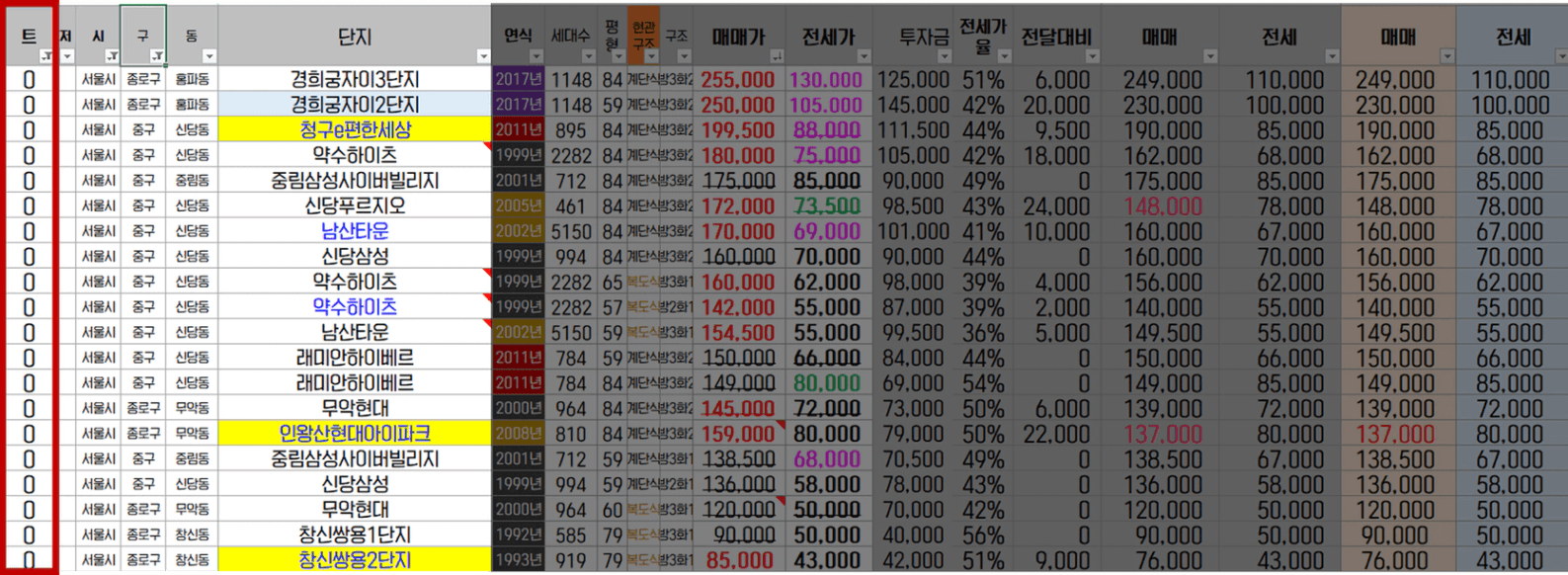Select the yellow 창신쌍용2단지 cell
This screenshot has width=1568, height=575.
point(355,560)
